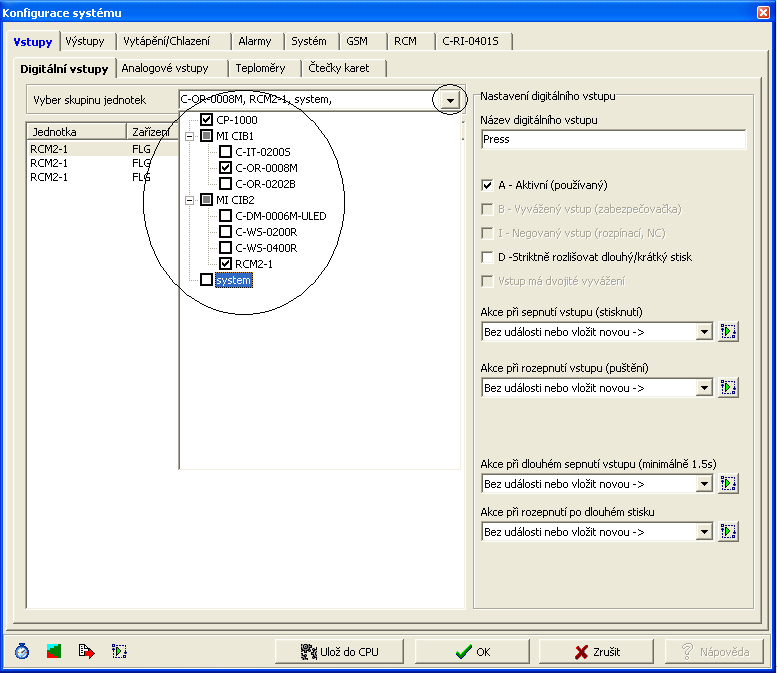The height and width of the screenshot is (673, 777).
Task: Click the red-green blocks icon in bottom toolbar
Action: coord(54,651)
